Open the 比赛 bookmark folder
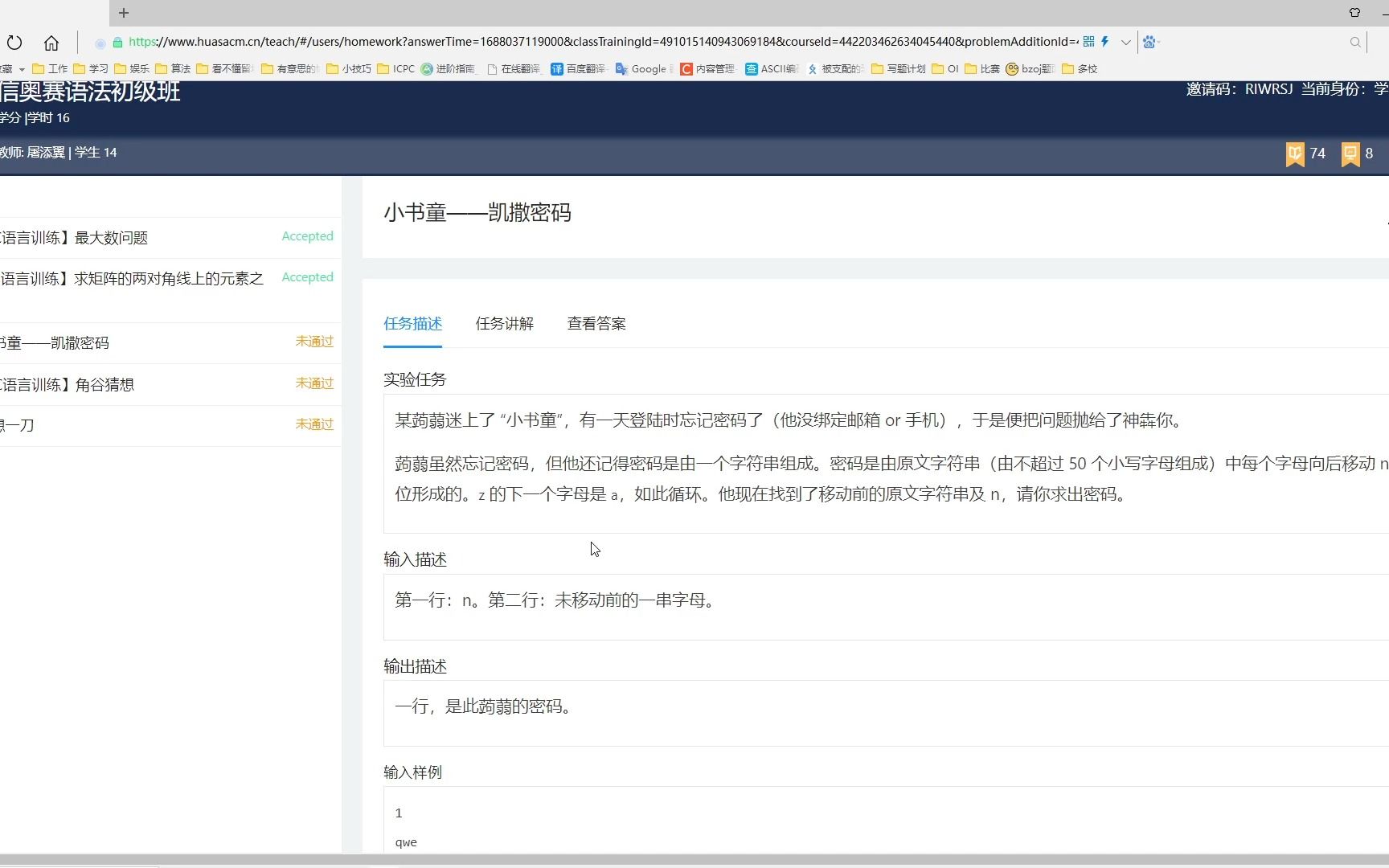The width and height of the screenshot is (1389, 868). pyautogui.click(x=982, y=69)
